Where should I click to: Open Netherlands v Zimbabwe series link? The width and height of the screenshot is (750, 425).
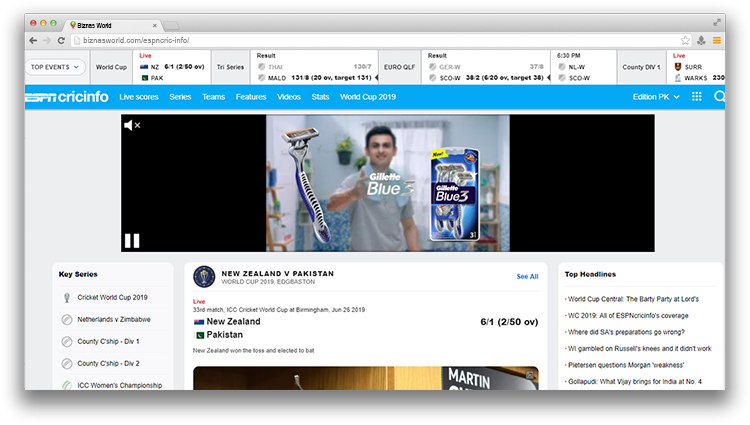coord(114,319)
